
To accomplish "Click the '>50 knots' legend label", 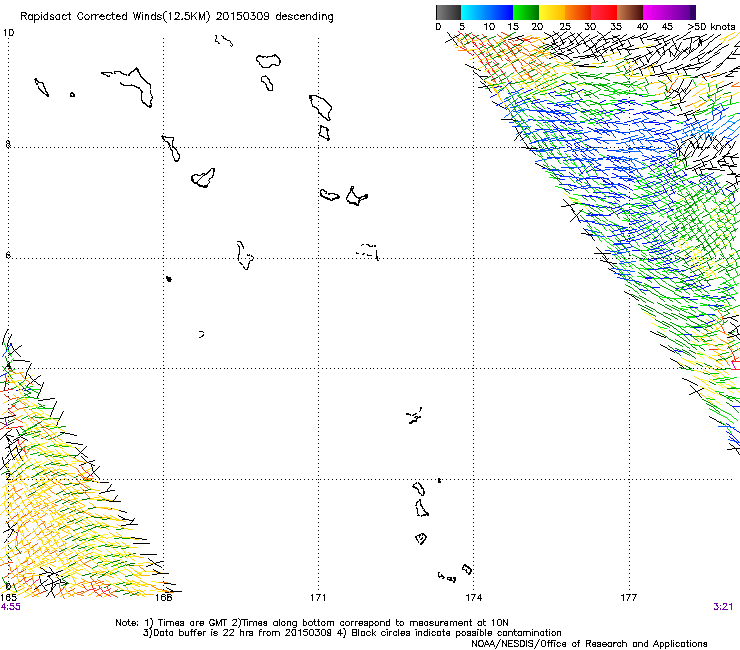I will coord(712,26).
